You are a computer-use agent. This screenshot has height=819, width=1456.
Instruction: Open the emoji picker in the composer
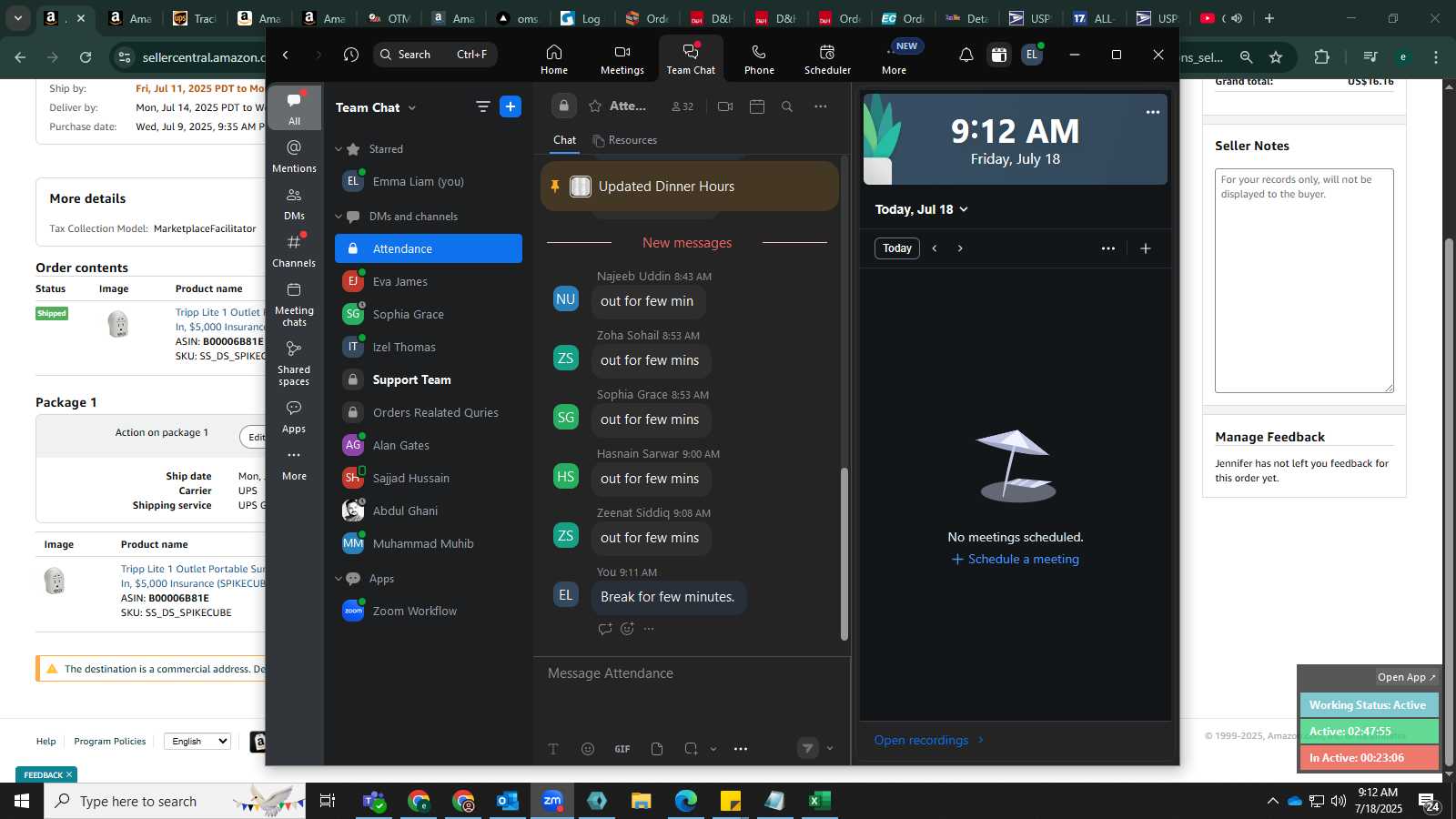[x=588, y=749]
